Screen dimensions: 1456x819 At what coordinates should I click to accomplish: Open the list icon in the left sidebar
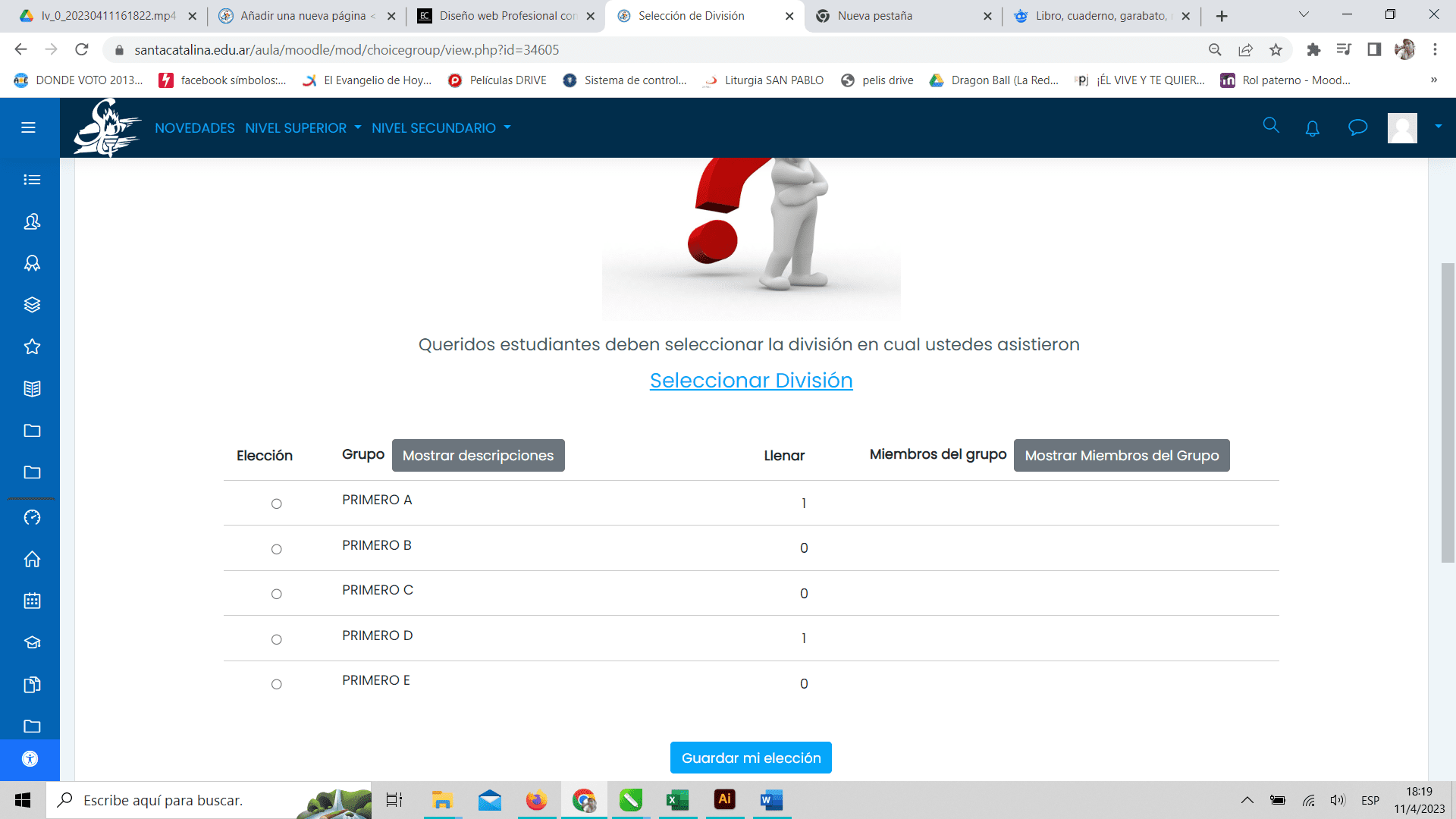tap(32, 180)
